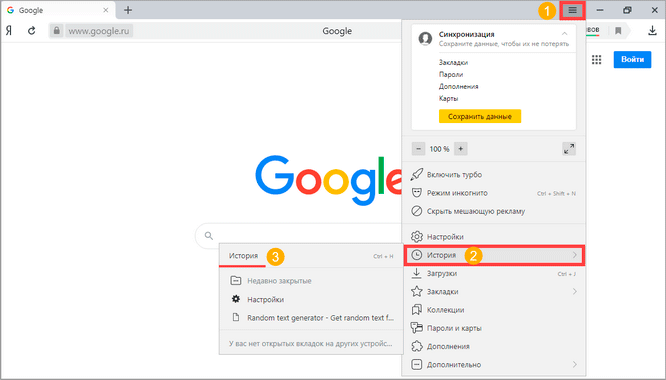Image resolution: width=666 pixels, height=380 pixels.
Task: Open Дополнительно menu item
Action: (494, 365)
